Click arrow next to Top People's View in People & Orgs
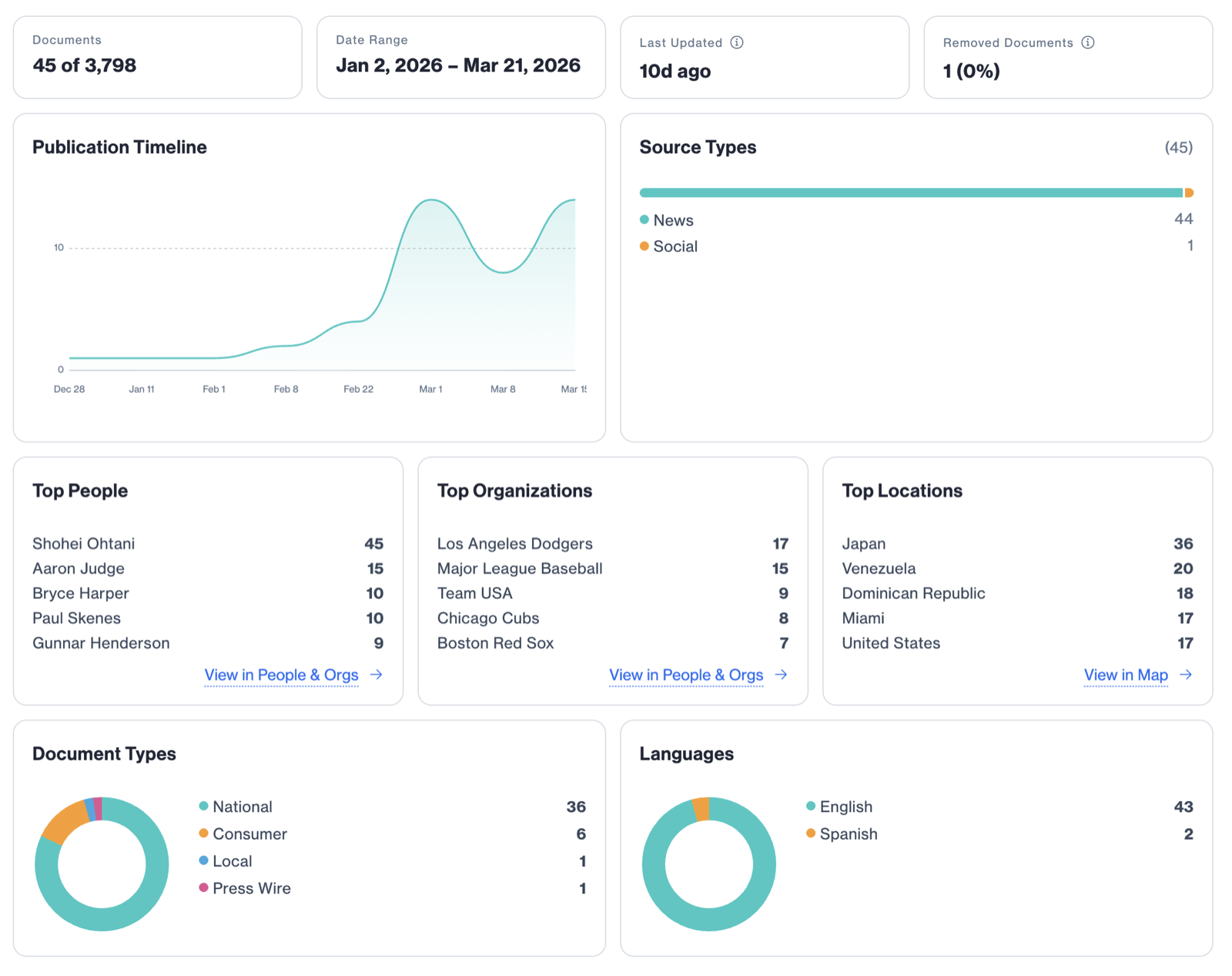1232x976 pixels. pyautogui.click(x=377, y=675)
